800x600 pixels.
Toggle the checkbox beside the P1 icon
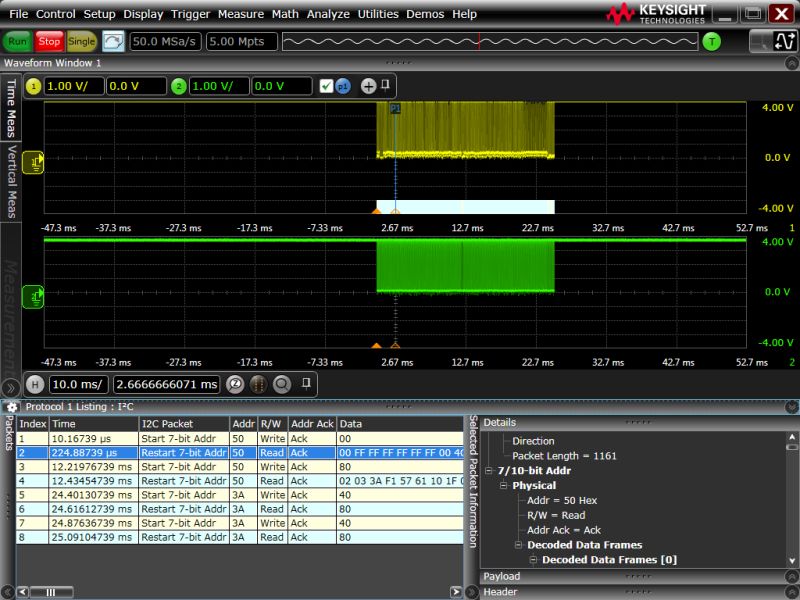pyautogui.click(x=325, y=86)
